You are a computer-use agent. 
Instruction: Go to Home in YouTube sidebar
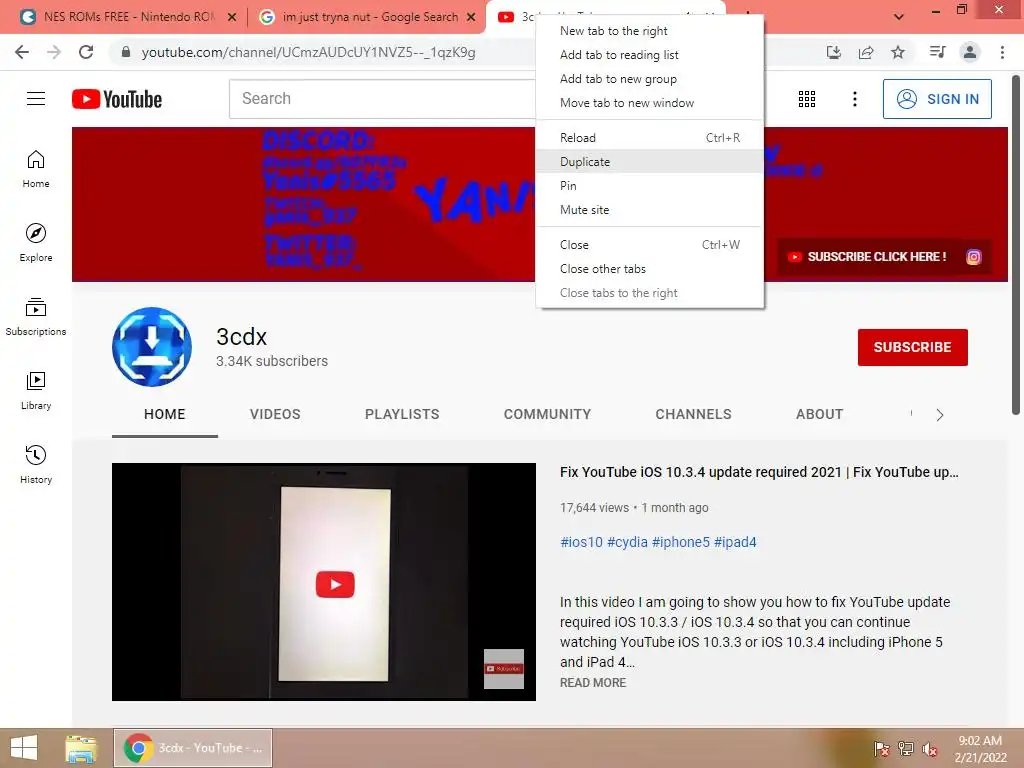pos(36,168)
